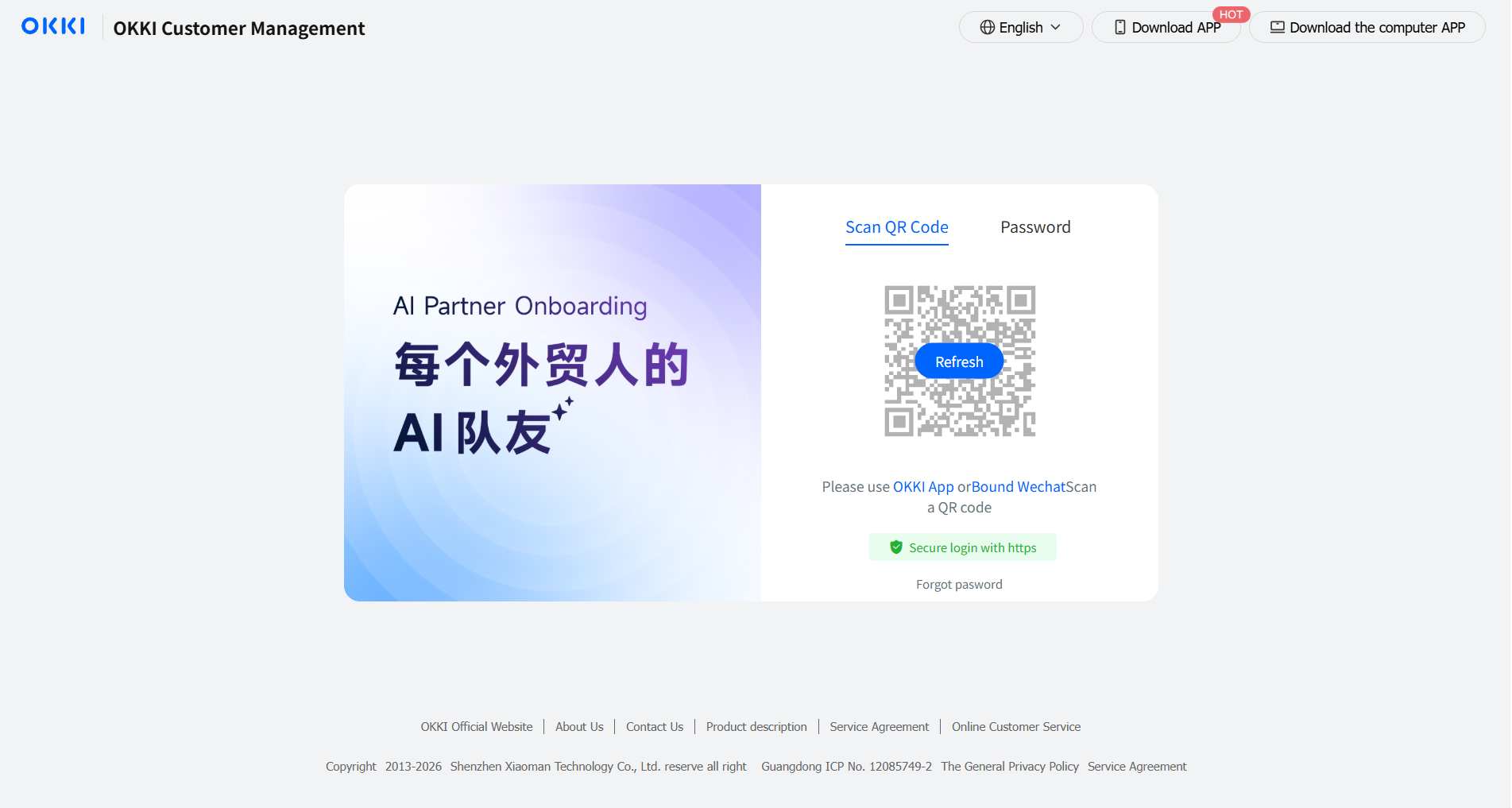
Task: Open the OKKI App link
Action: [x=923, y=487]
